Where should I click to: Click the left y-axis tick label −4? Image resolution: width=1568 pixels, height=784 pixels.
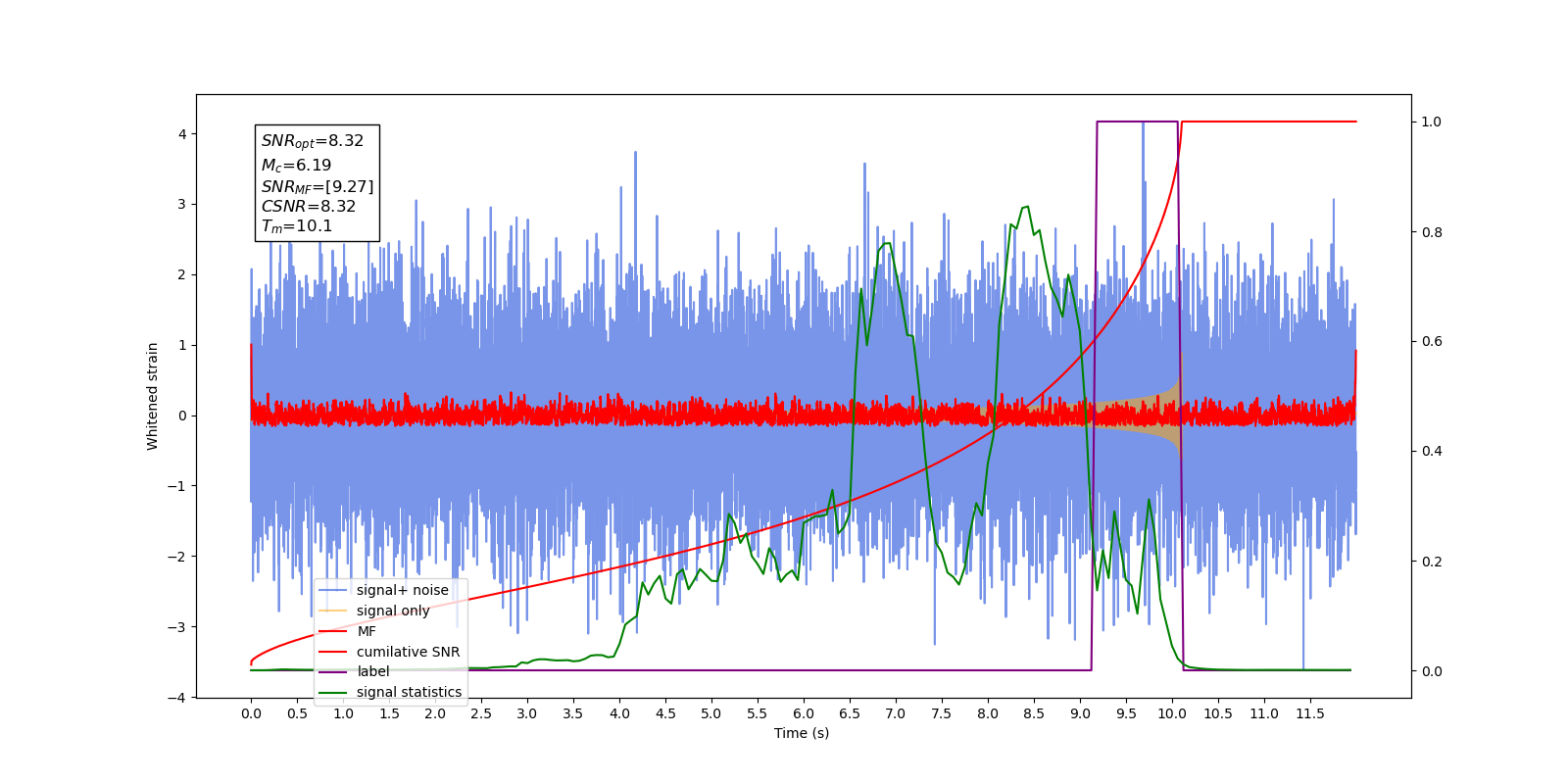coord(178,698)
